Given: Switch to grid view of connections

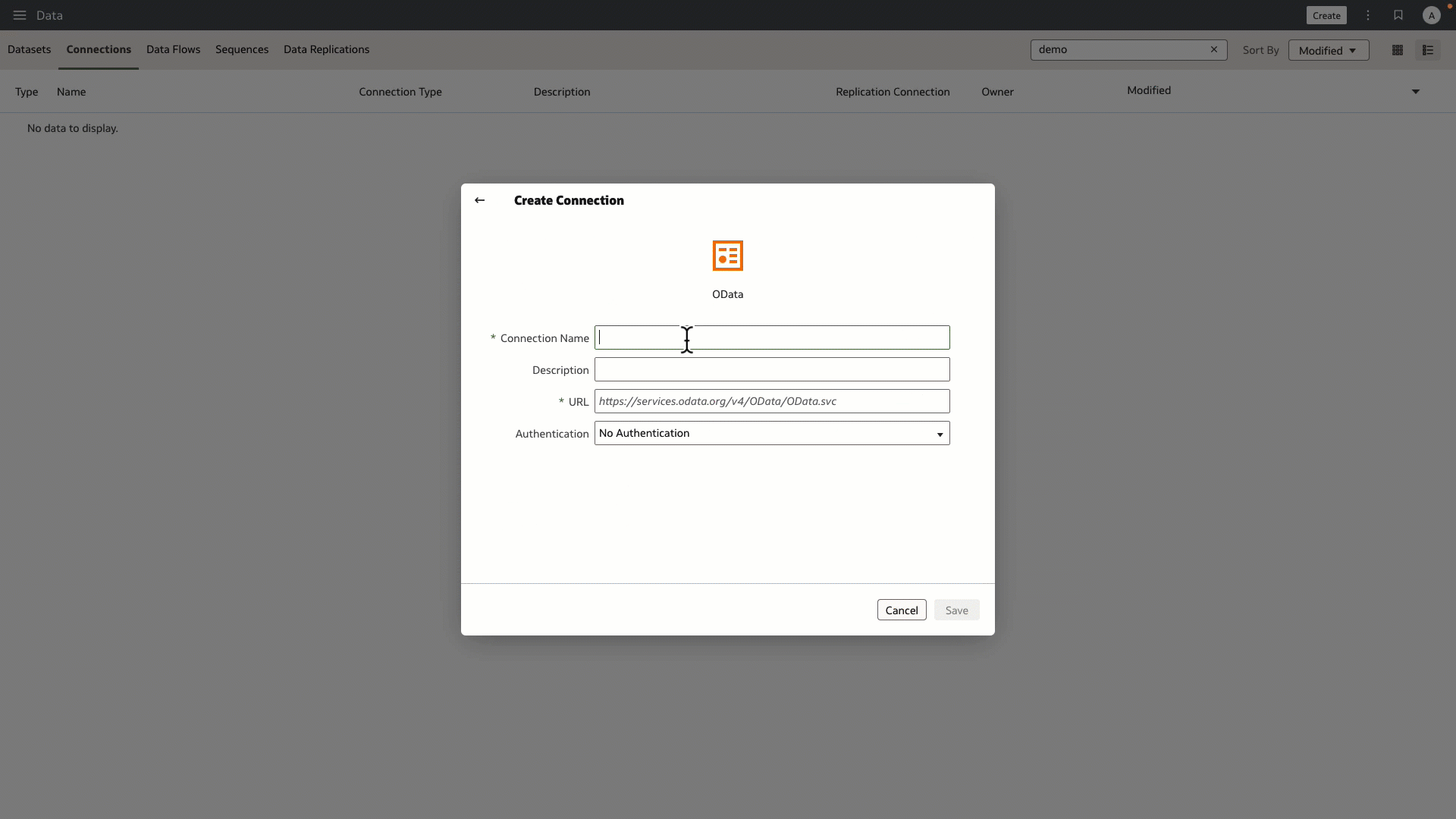Looking at the screenshot, I should (x=1398, y=50).
